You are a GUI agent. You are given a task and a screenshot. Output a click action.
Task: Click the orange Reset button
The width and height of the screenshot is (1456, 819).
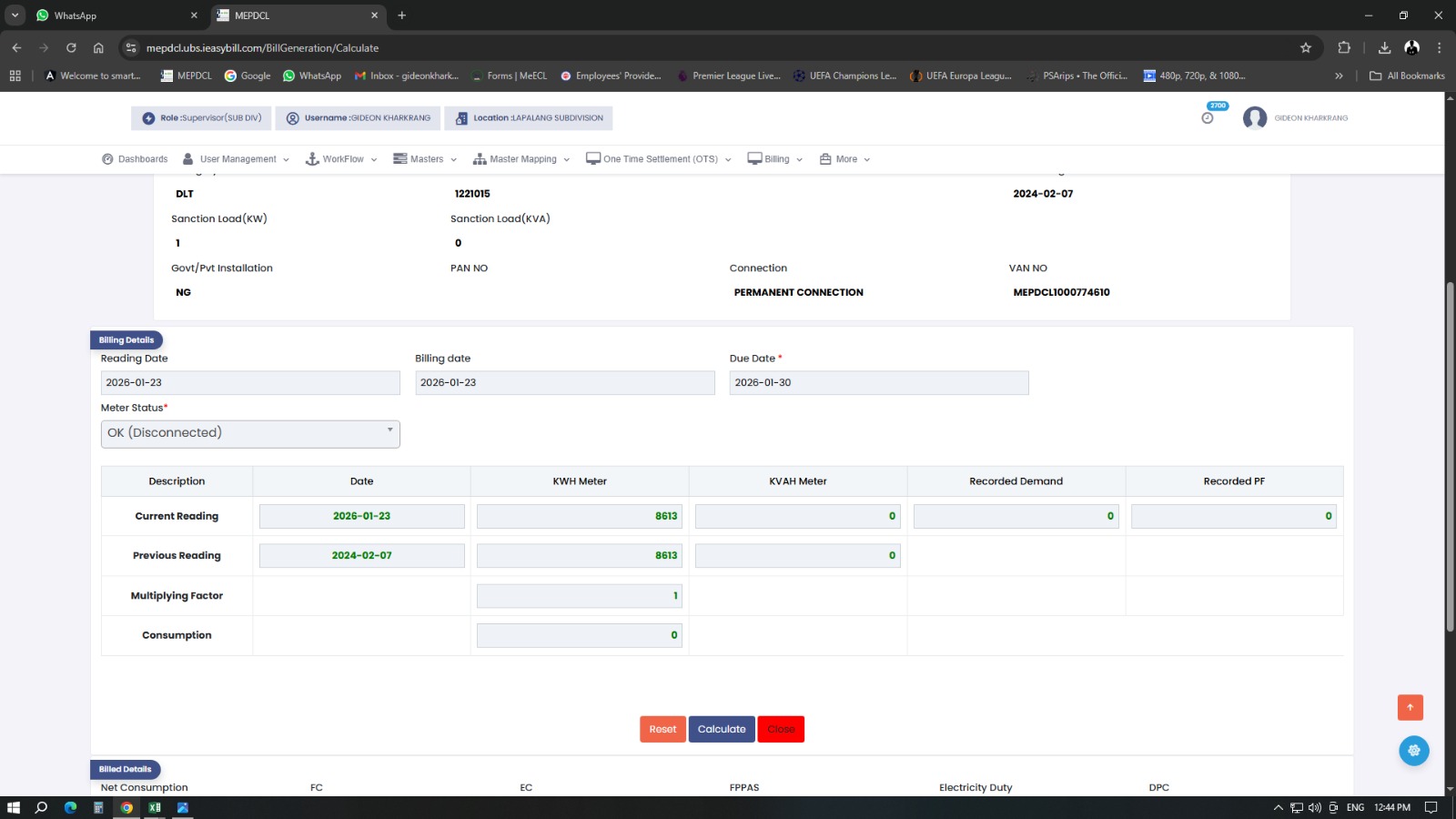click(x=662, y=729)
